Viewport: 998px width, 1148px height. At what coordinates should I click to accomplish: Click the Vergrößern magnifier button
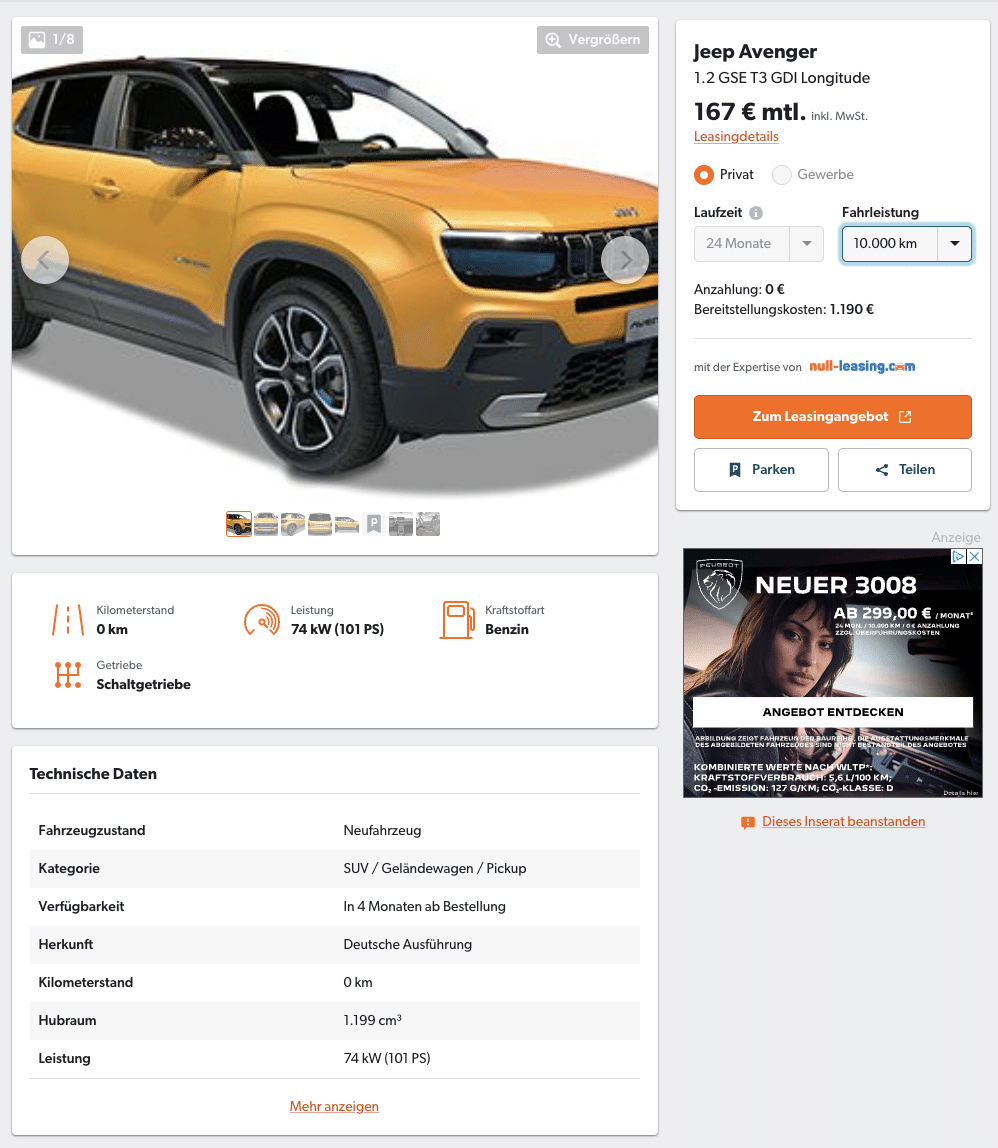pyautogui.click(x=592, y=40)
